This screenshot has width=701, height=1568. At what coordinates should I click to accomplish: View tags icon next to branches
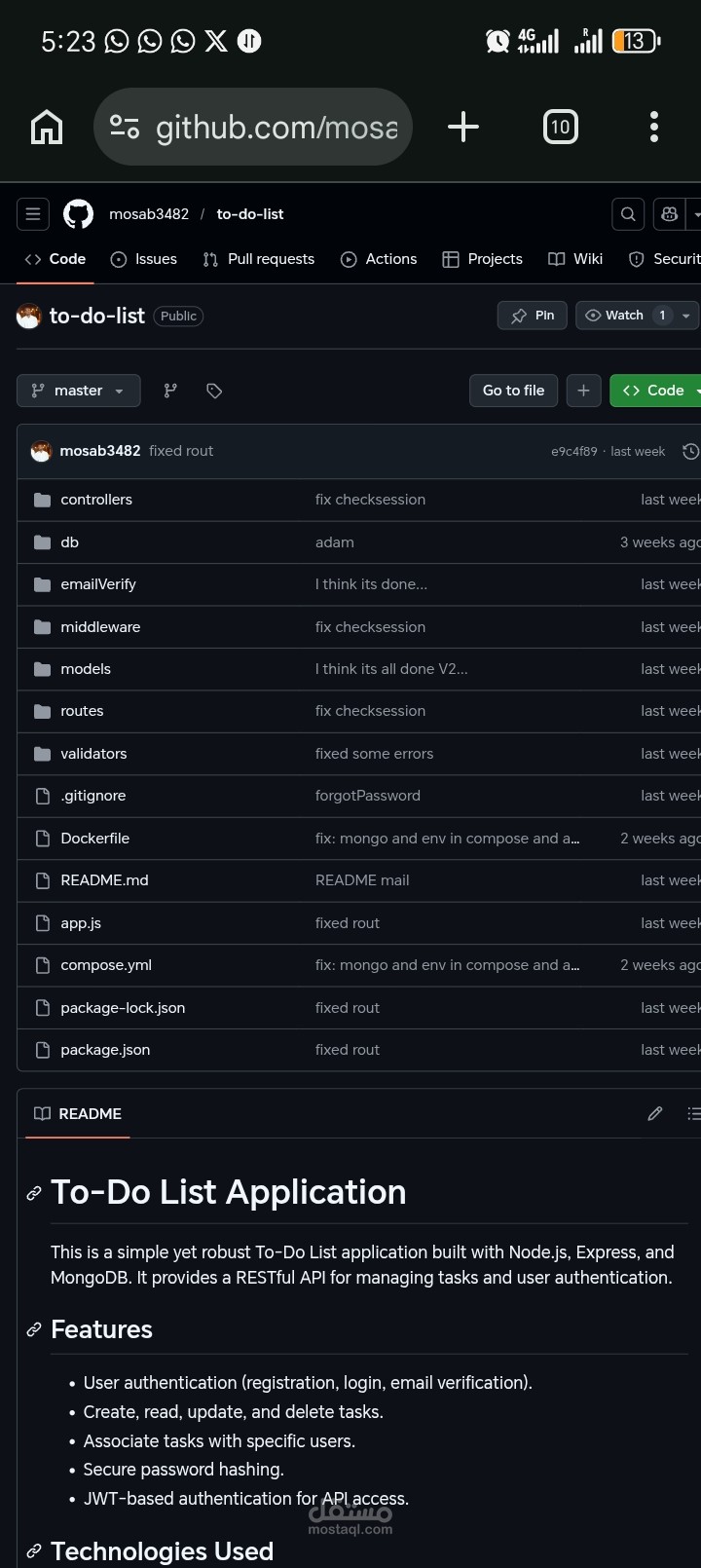tap(214, 391)
